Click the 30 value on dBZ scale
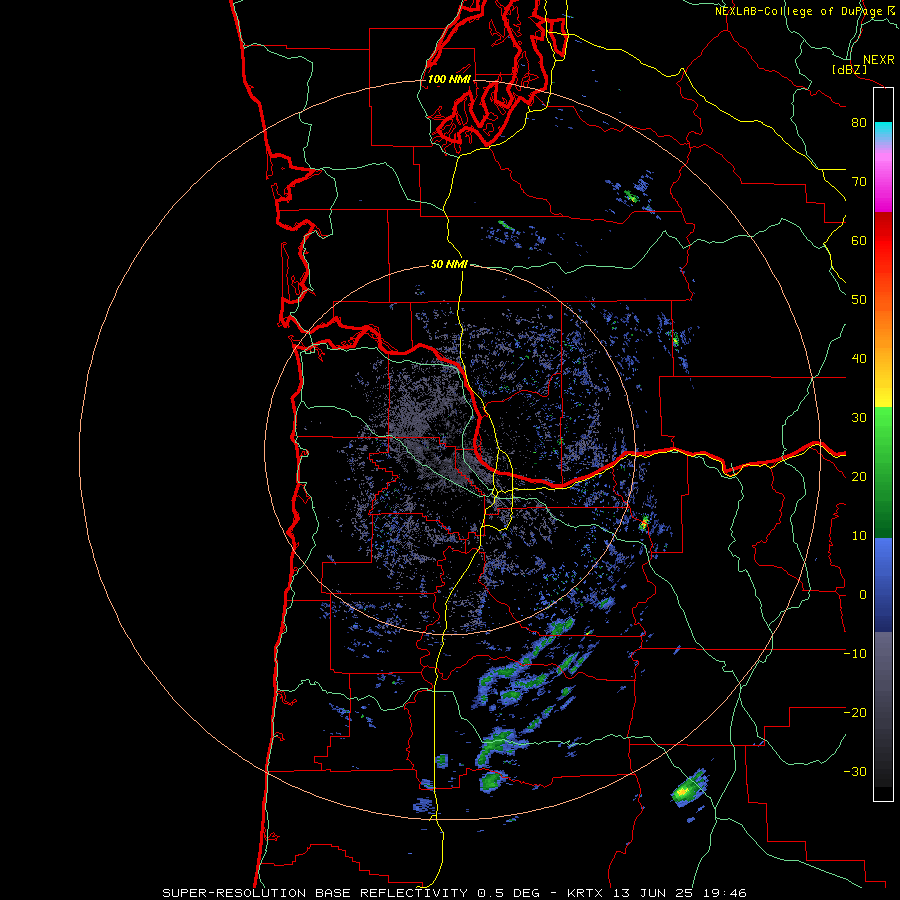 point(859,418)
